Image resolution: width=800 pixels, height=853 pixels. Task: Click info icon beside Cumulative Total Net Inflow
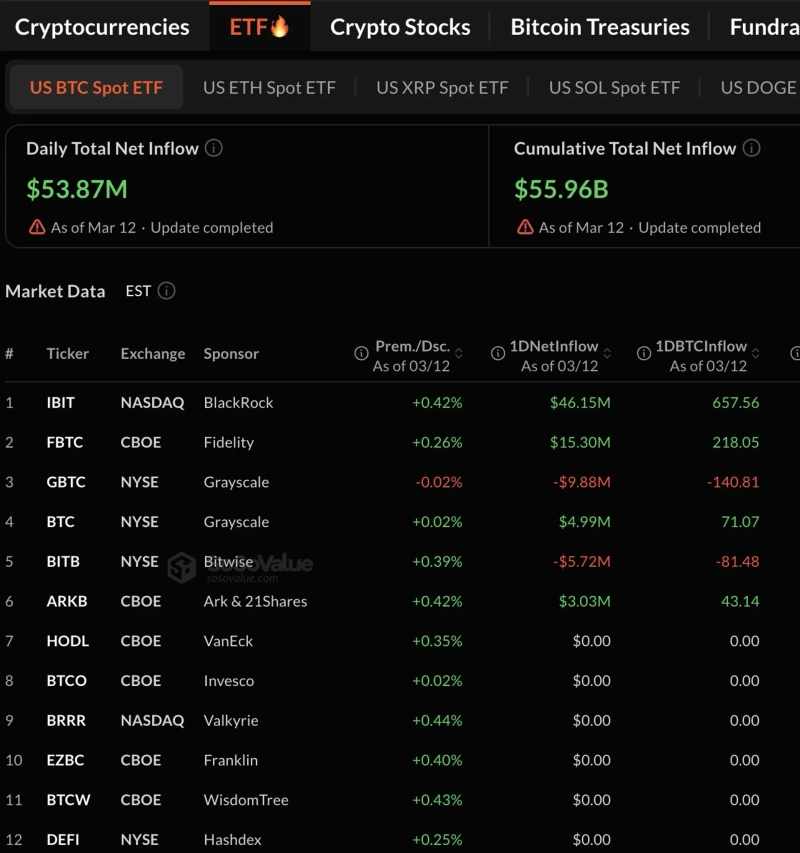(751, 148)
